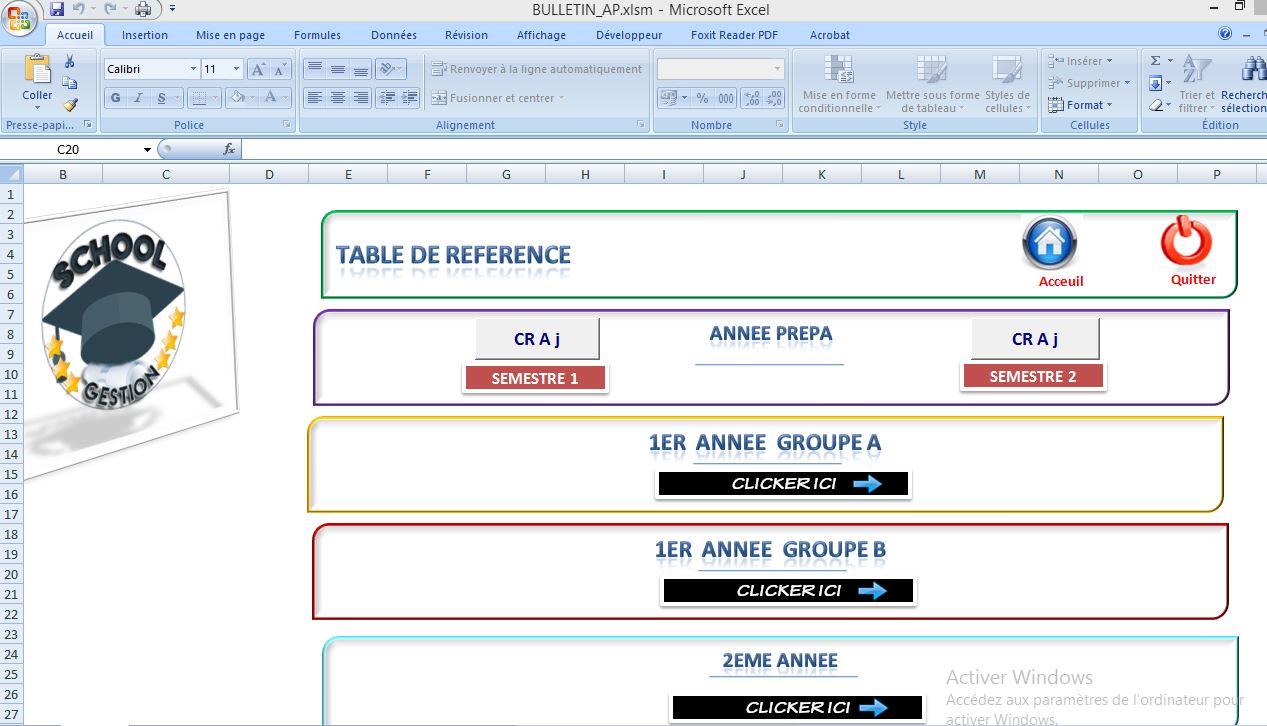Viewport: 1267px width, 726px height.
Task: Open the Développeur ribbon tab
Action: (x=628, y=34)
